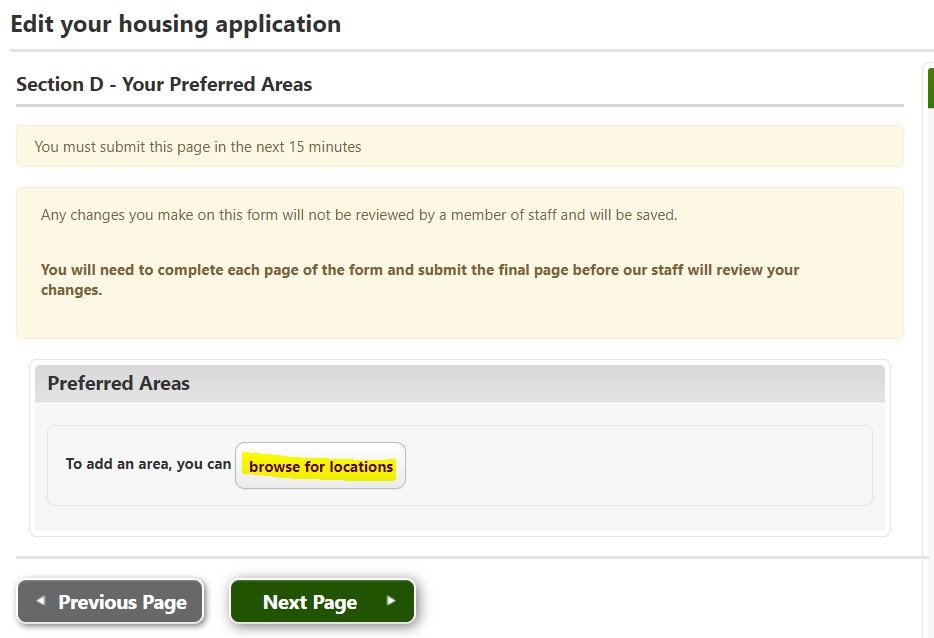
Task: Click the 'To add an area, you can' label
Action: 148,464
